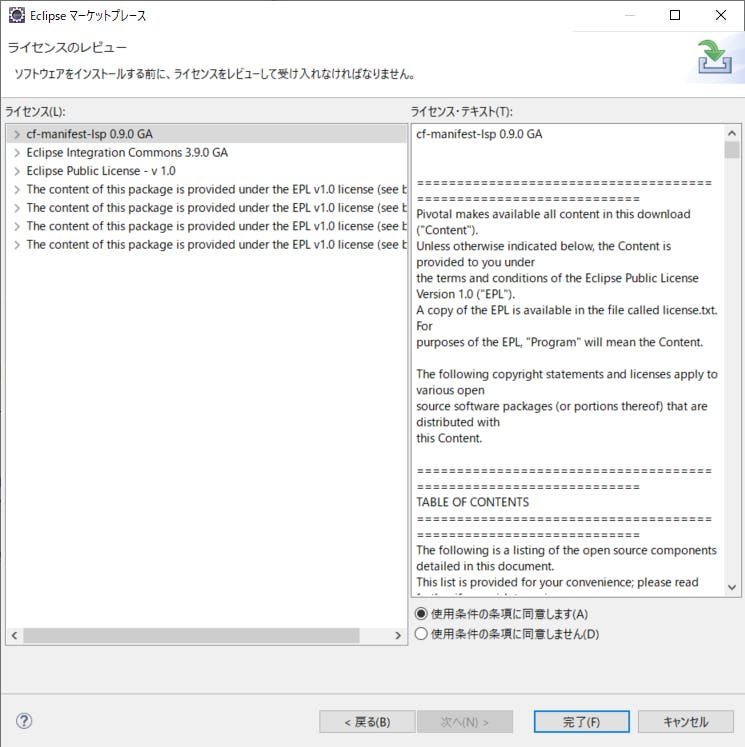Expand the second EPL v1.0 package entry
Screen dimensions: 745x747
pos(17,208)
